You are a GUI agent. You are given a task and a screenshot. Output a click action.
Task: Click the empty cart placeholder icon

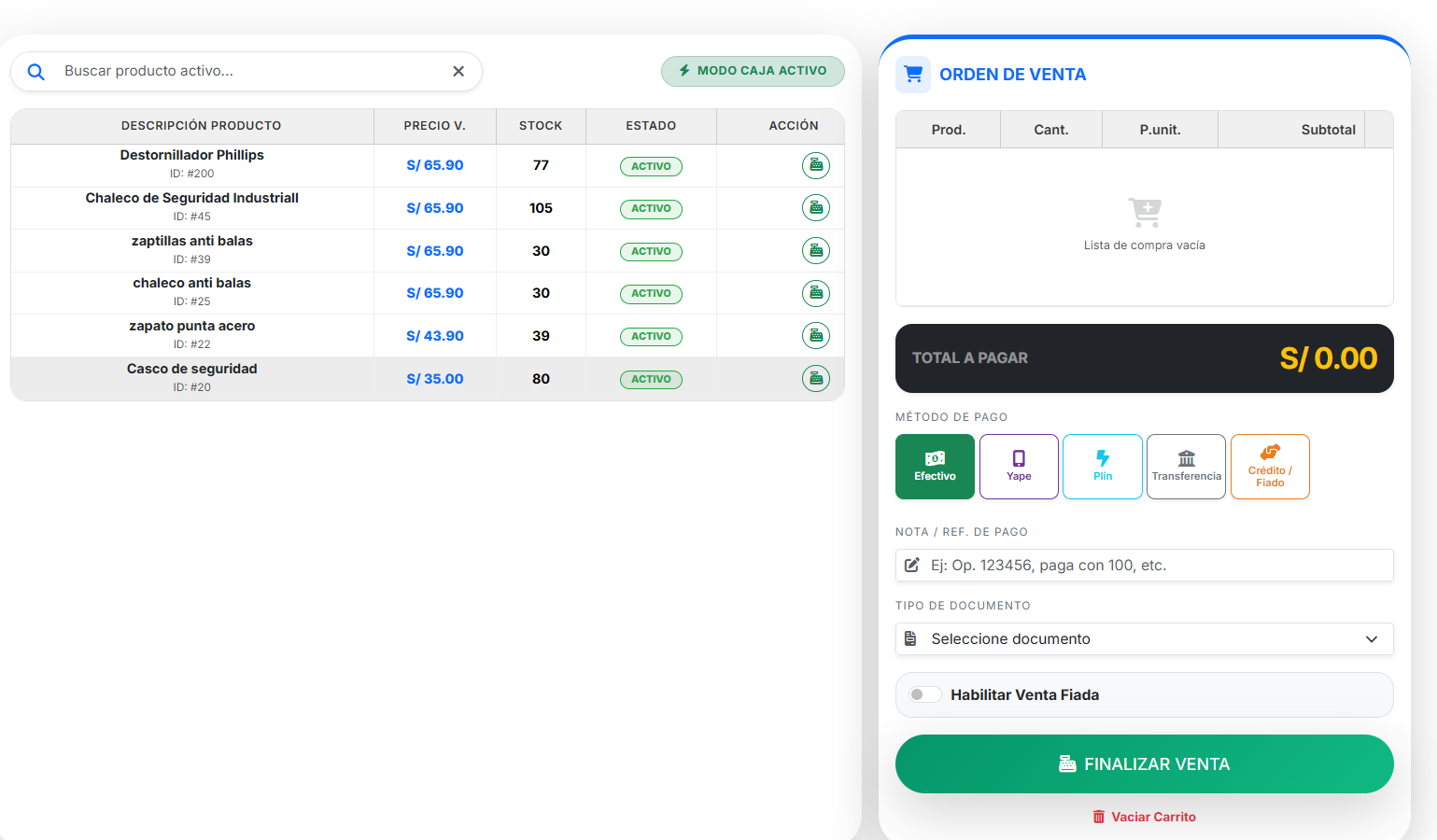[x=1145, y=213]
